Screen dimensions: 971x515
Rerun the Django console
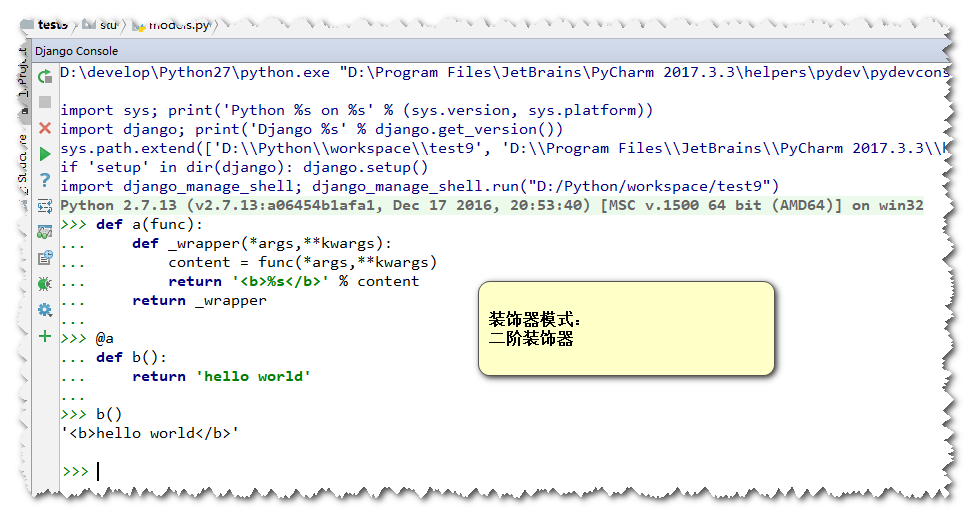tap(45, 76)
